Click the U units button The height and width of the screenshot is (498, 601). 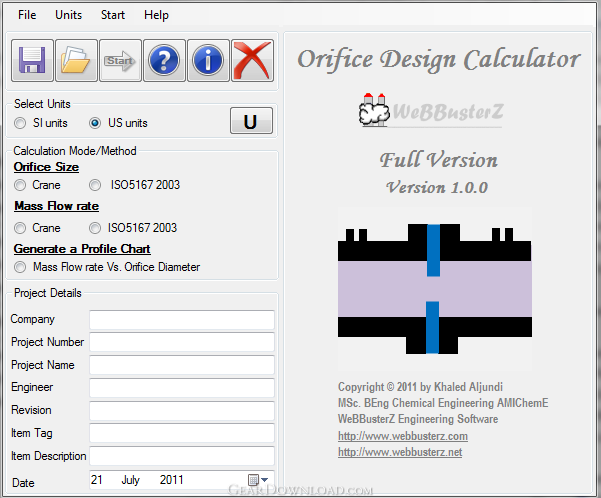[x=251, y=121]
